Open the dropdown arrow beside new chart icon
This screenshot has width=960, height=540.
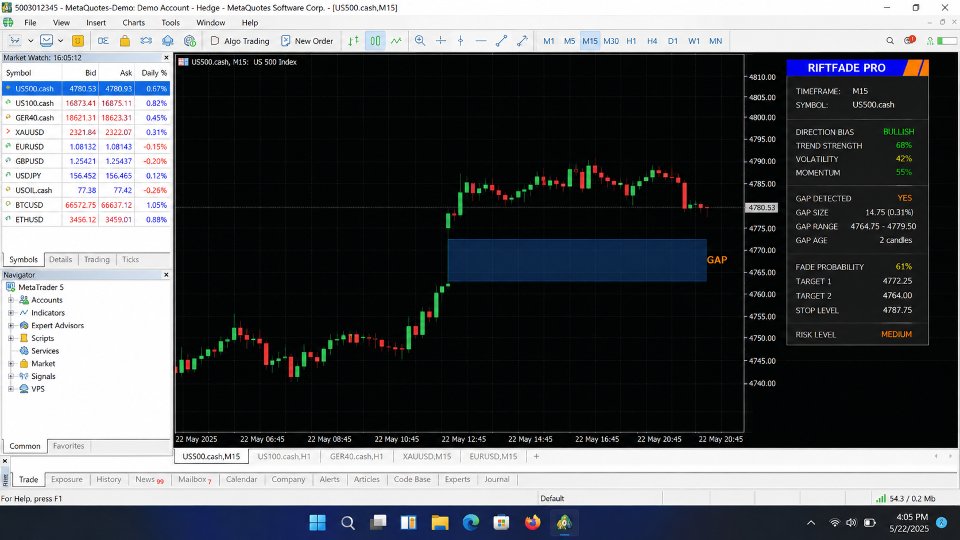(x=30, y=41)
